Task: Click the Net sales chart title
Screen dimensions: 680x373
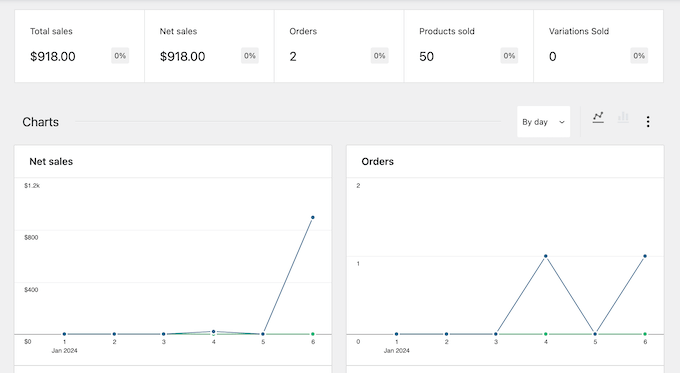Action: 51,161
